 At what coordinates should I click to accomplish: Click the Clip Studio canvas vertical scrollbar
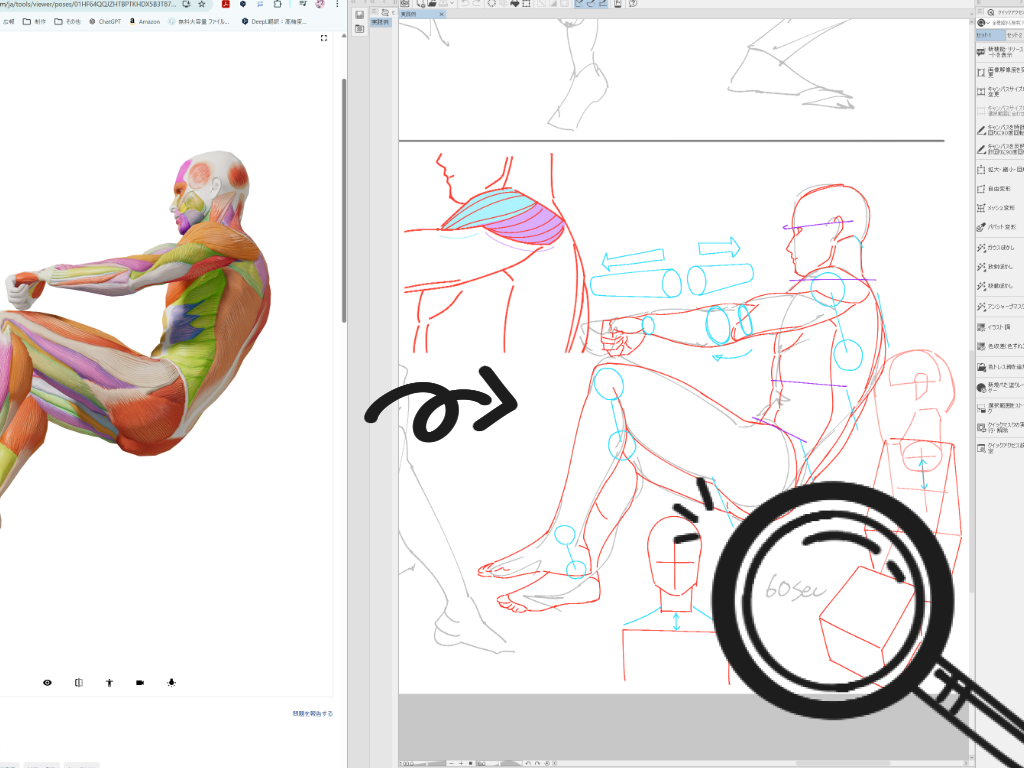[971, 472]
